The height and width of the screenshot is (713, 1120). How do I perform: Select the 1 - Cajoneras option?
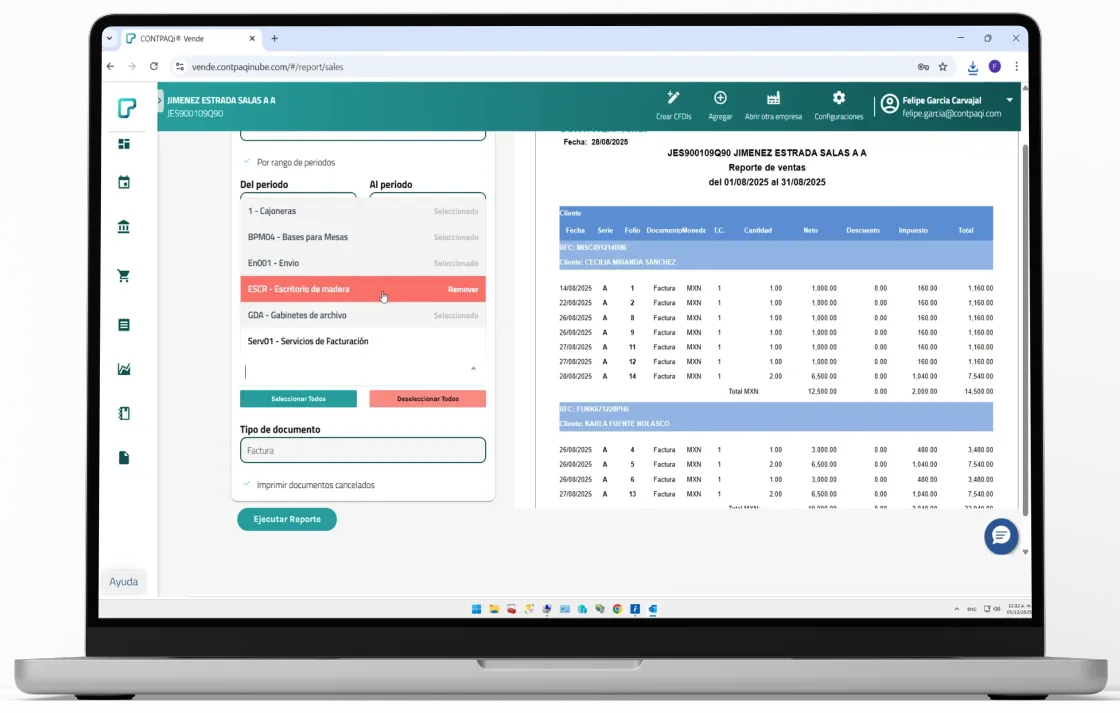click(363, 211)
